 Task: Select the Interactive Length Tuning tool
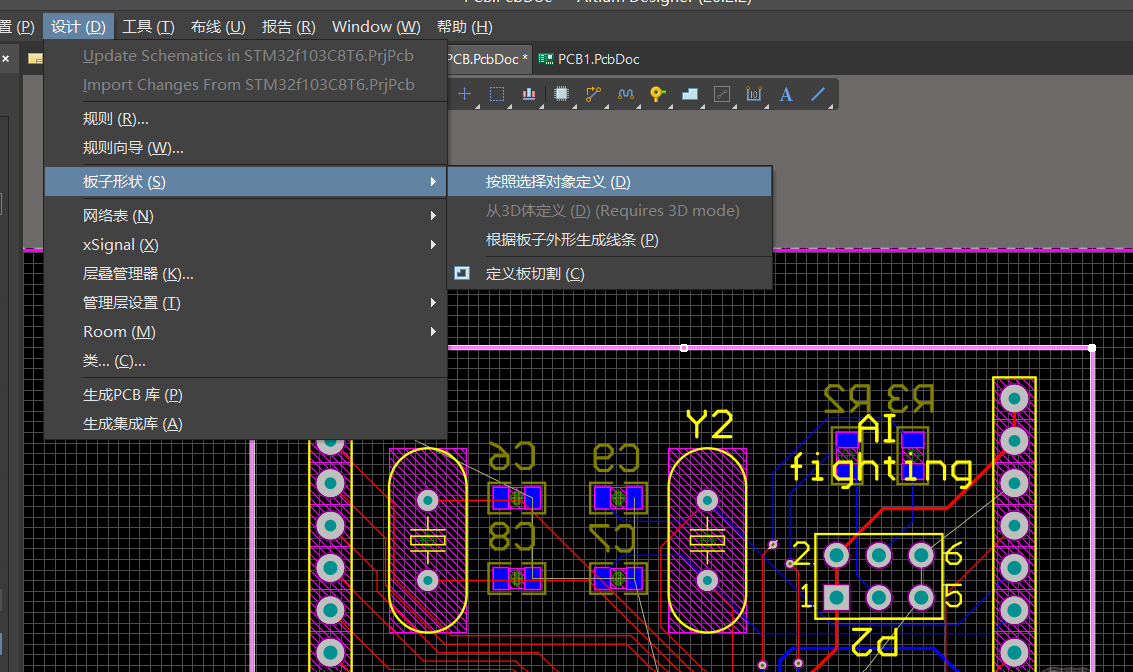click(x=626, y=94)
